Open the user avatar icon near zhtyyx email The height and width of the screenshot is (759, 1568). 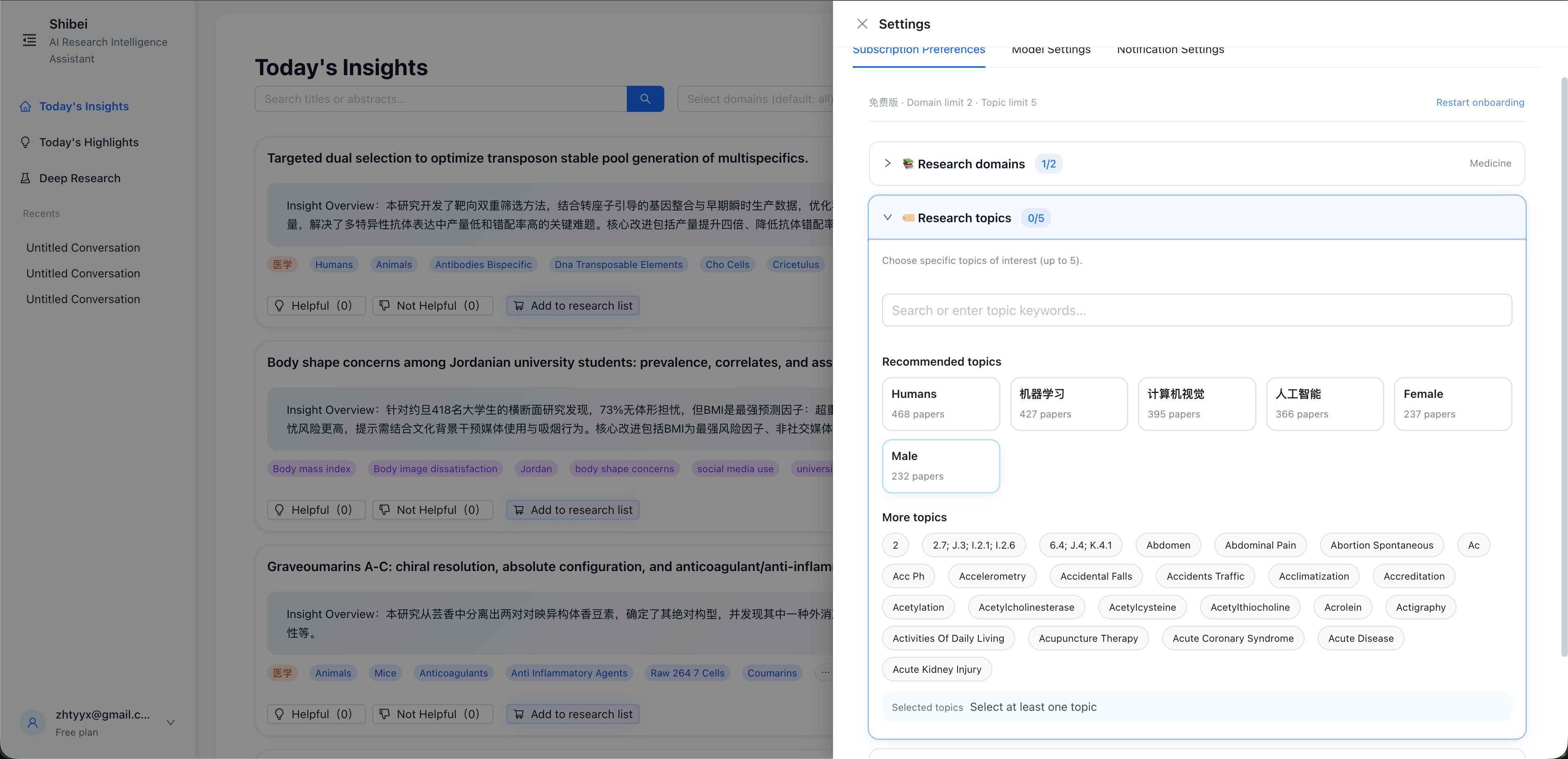pos(32,723)
